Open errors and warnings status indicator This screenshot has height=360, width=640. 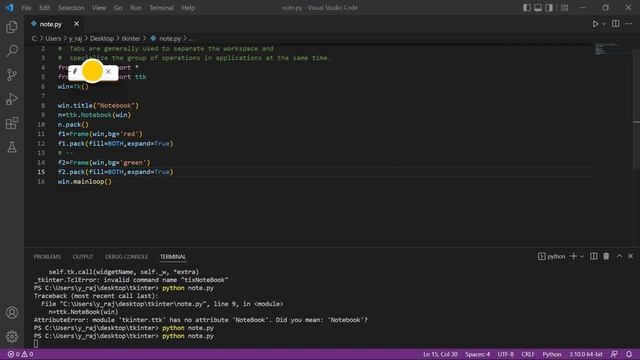pyautogui.click(x=20, y=354)
